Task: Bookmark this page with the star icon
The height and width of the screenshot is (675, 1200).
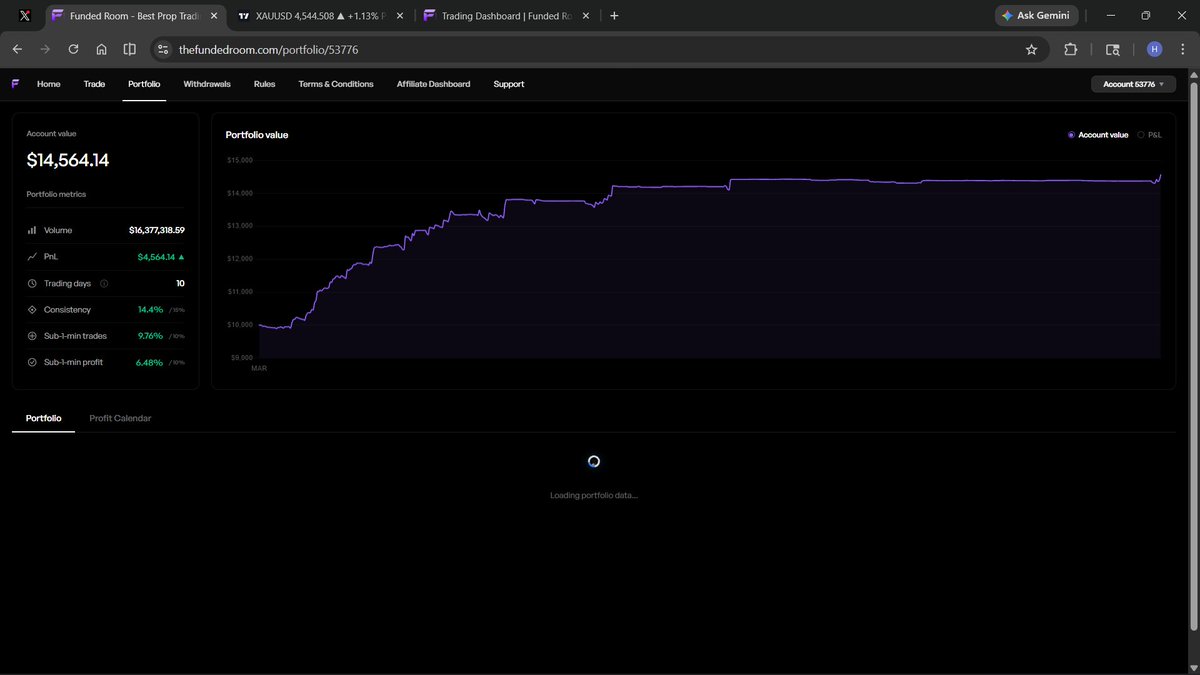Action: tap(1031, 49)
